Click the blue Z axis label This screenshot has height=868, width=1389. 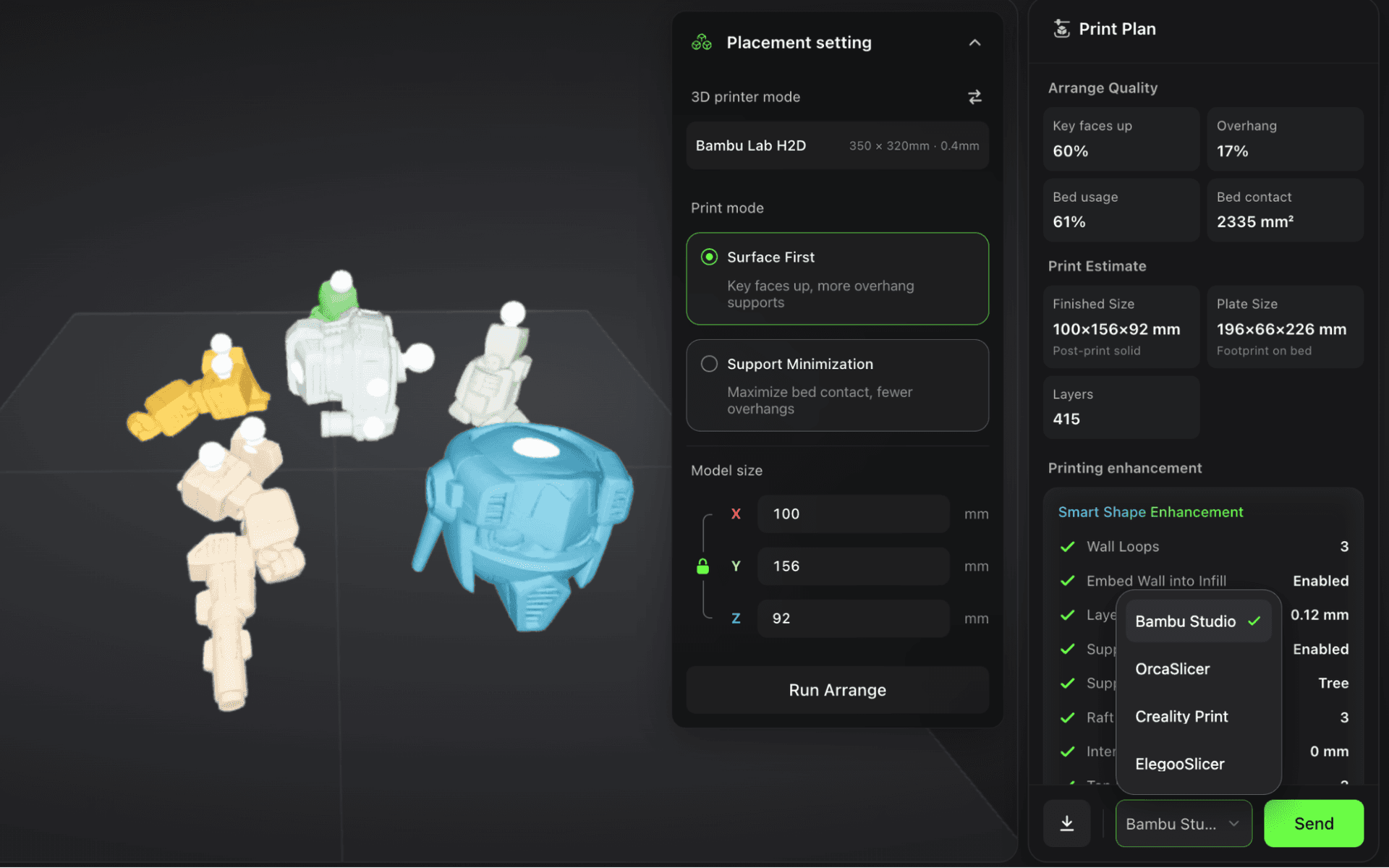pos(736,618)
